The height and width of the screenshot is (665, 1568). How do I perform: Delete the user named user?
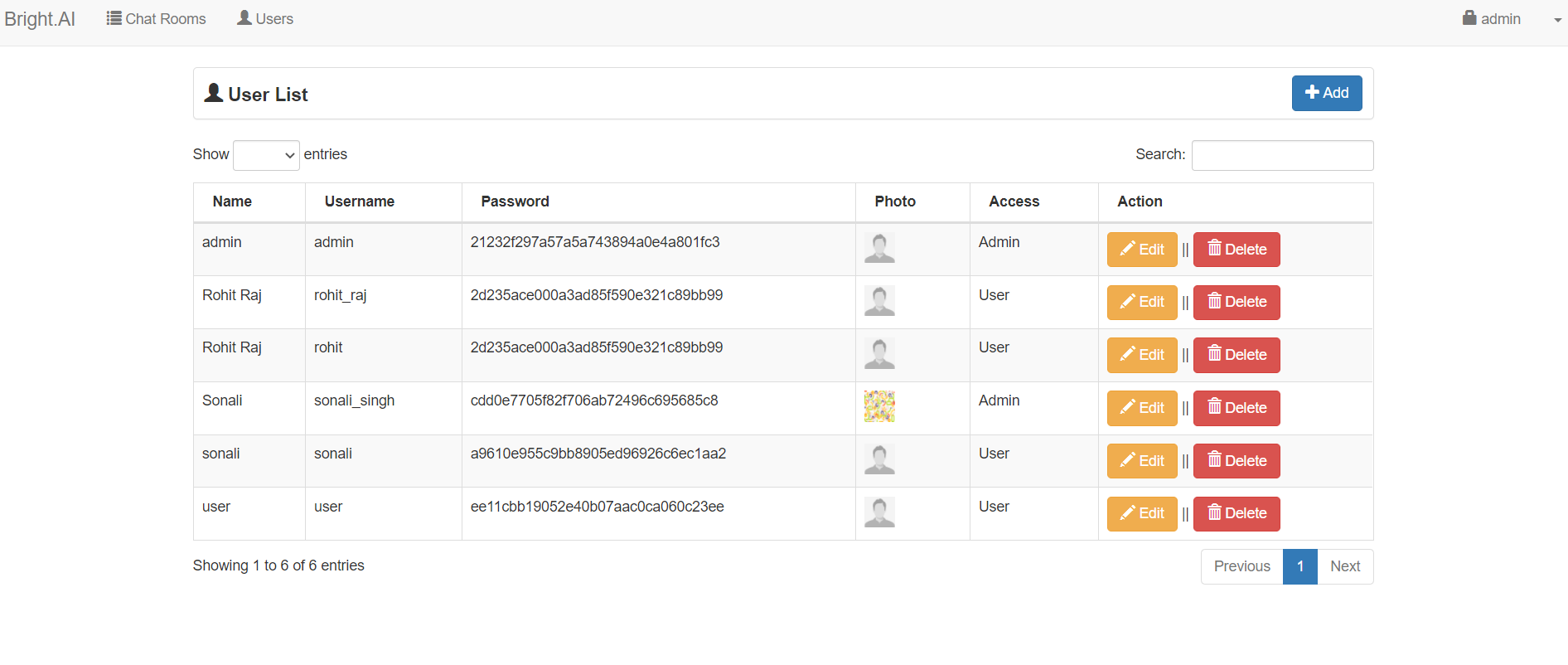click(1236, 513)
